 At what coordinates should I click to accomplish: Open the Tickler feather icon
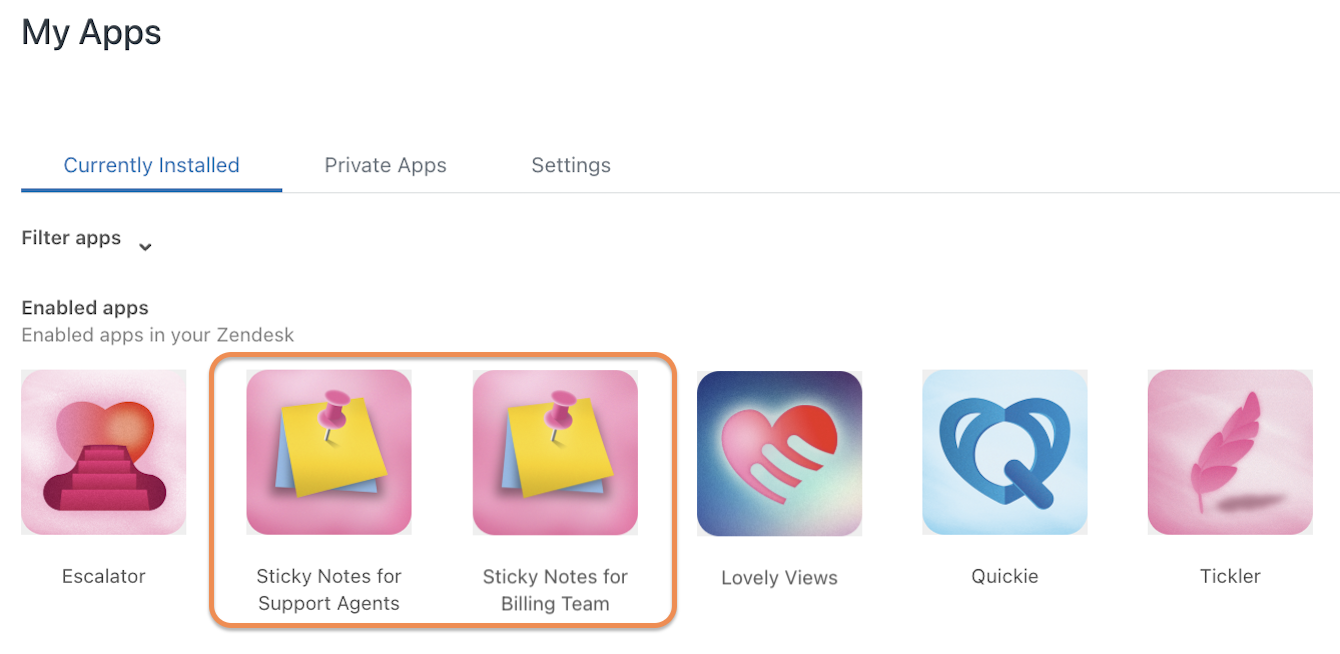pyautogui.click(x=1230, y=452)
